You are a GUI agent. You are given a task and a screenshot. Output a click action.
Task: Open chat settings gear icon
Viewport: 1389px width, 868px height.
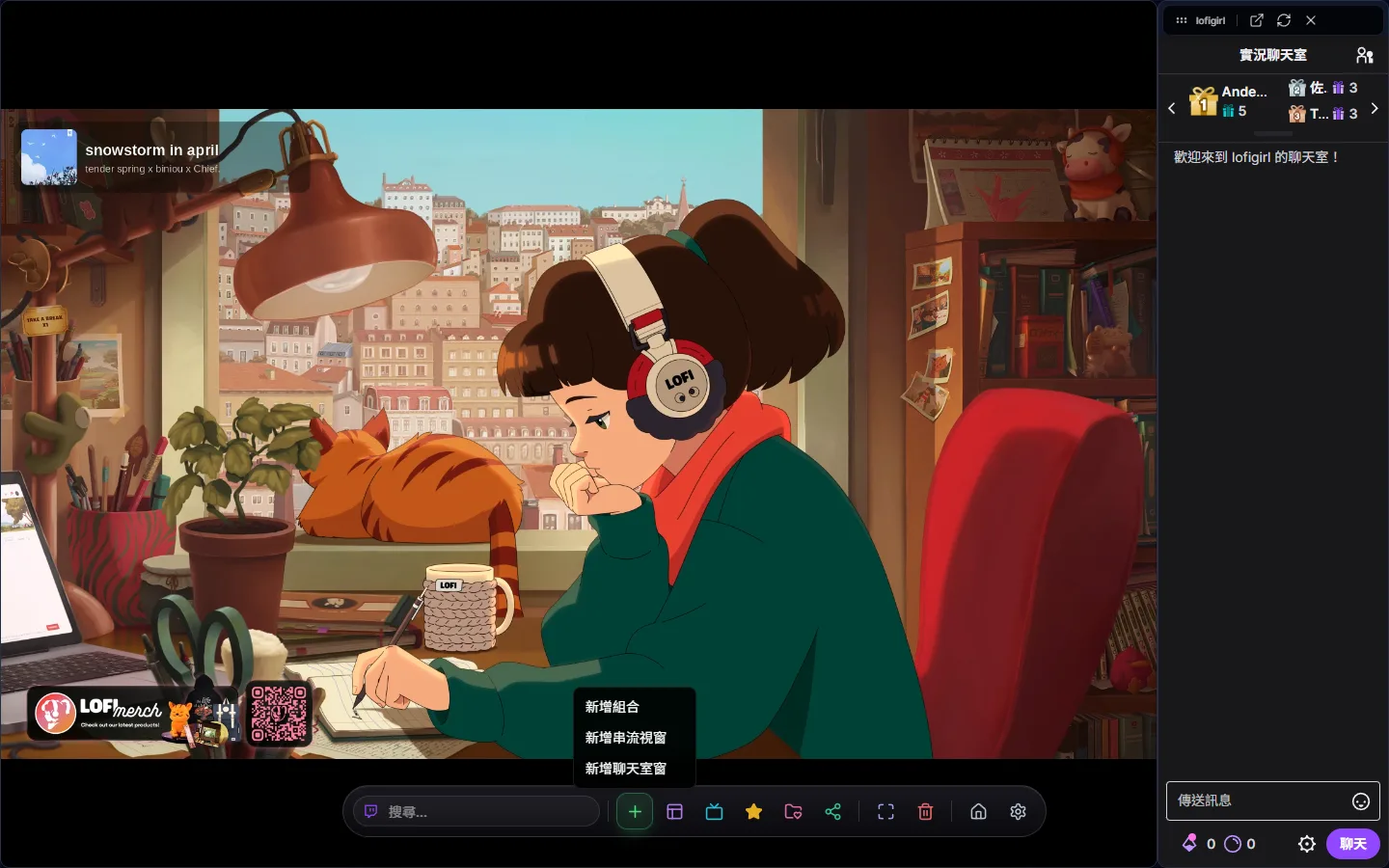(x=1307, y=844)
